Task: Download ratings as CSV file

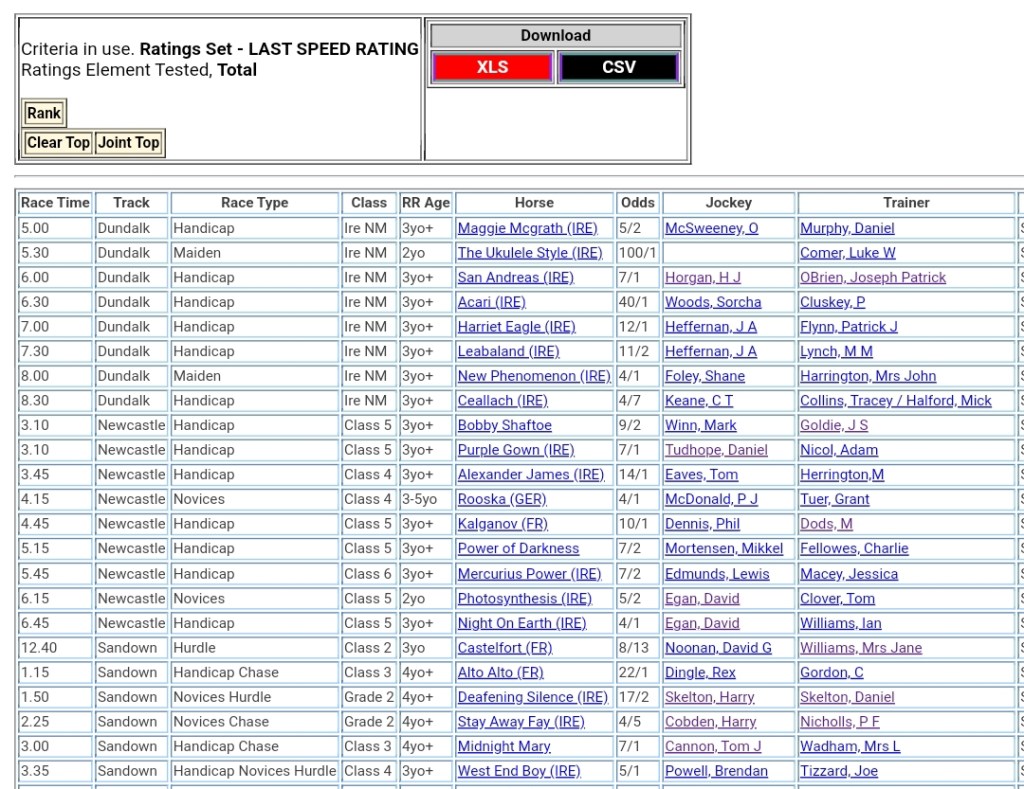Action: [x=618, y=67]
